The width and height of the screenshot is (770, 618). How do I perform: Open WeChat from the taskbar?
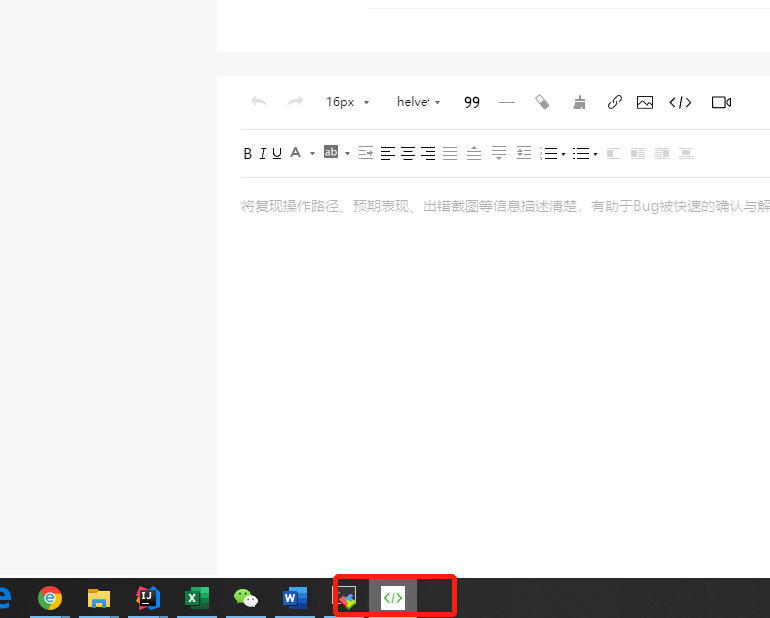point(246,598)
